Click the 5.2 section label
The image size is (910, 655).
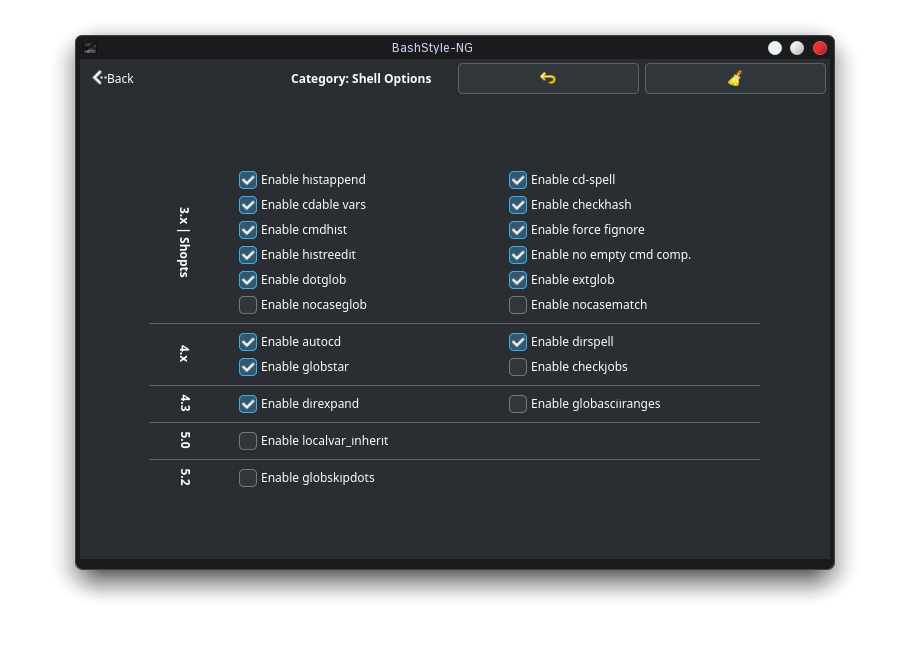click(x=185, y=477)
